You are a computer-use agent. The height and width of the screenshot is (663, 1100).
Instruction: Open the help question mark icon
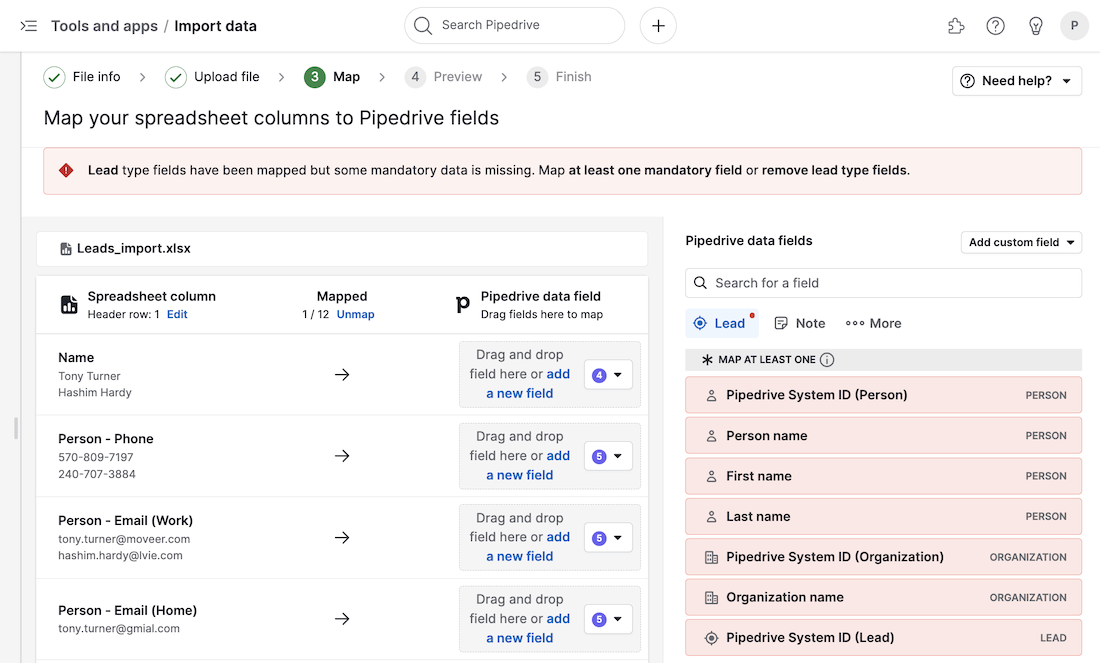pos(995,26)
